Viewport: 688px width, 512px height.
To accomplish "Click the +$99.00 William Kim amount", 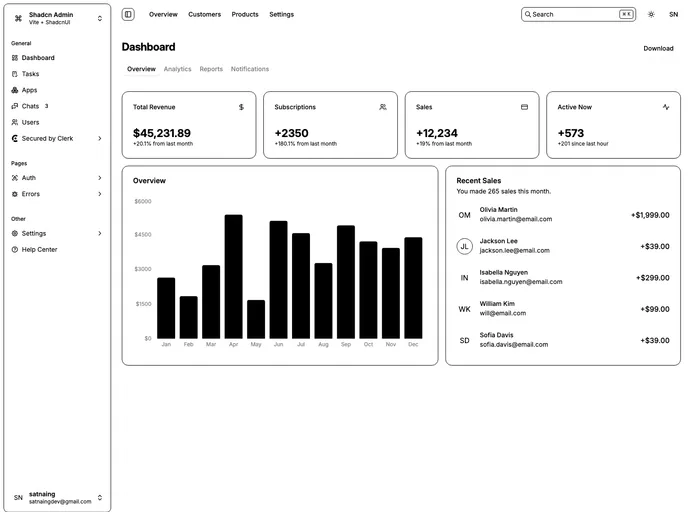I will [x=655, y=309].
